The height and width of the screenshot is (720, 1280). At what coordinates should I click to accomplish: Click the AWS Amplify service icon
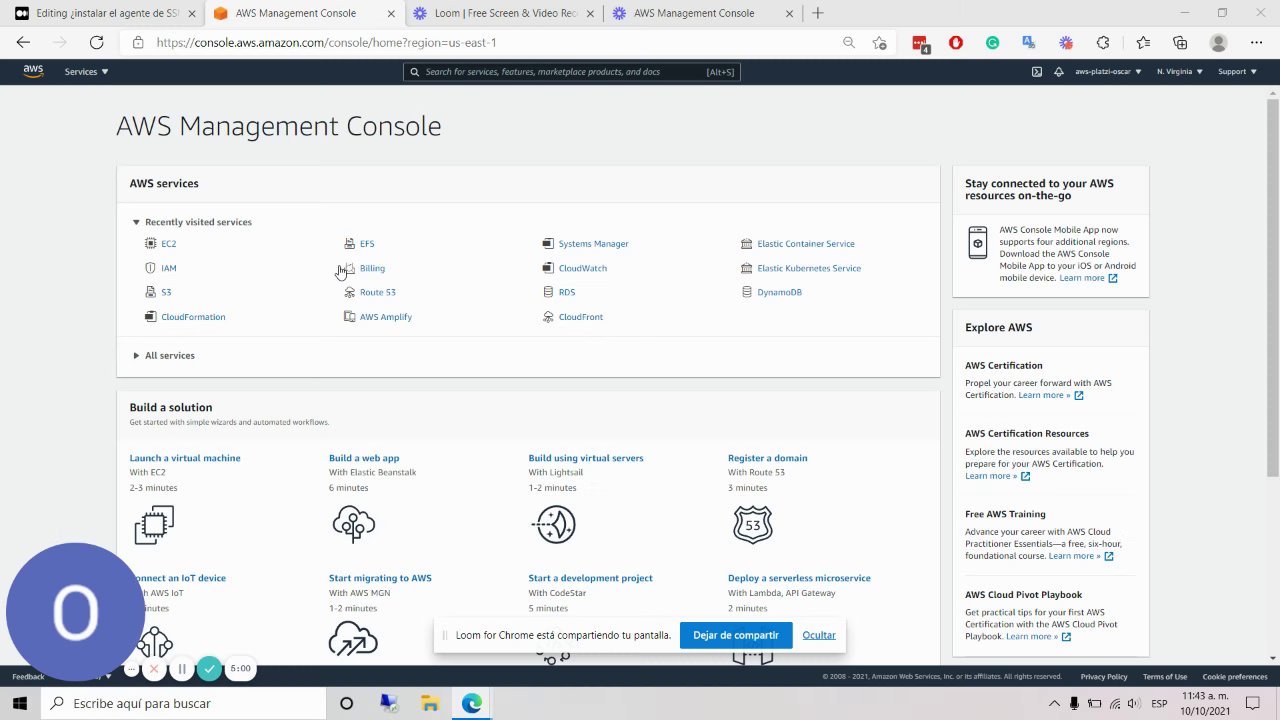(349, 316)
